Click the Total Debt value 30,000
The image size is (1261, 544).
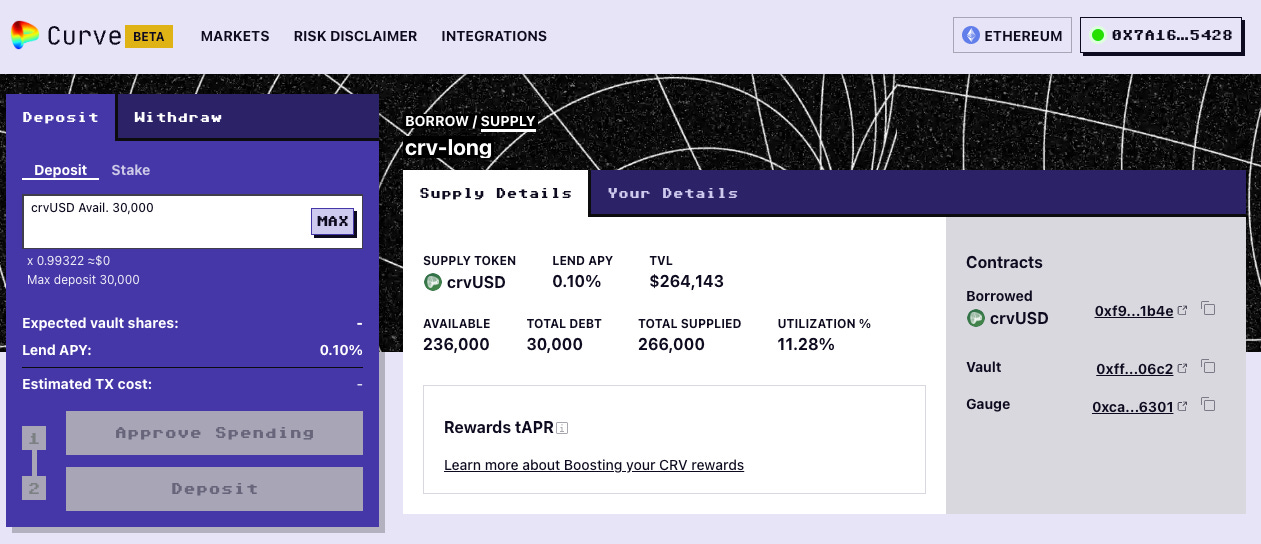[555, 344]
